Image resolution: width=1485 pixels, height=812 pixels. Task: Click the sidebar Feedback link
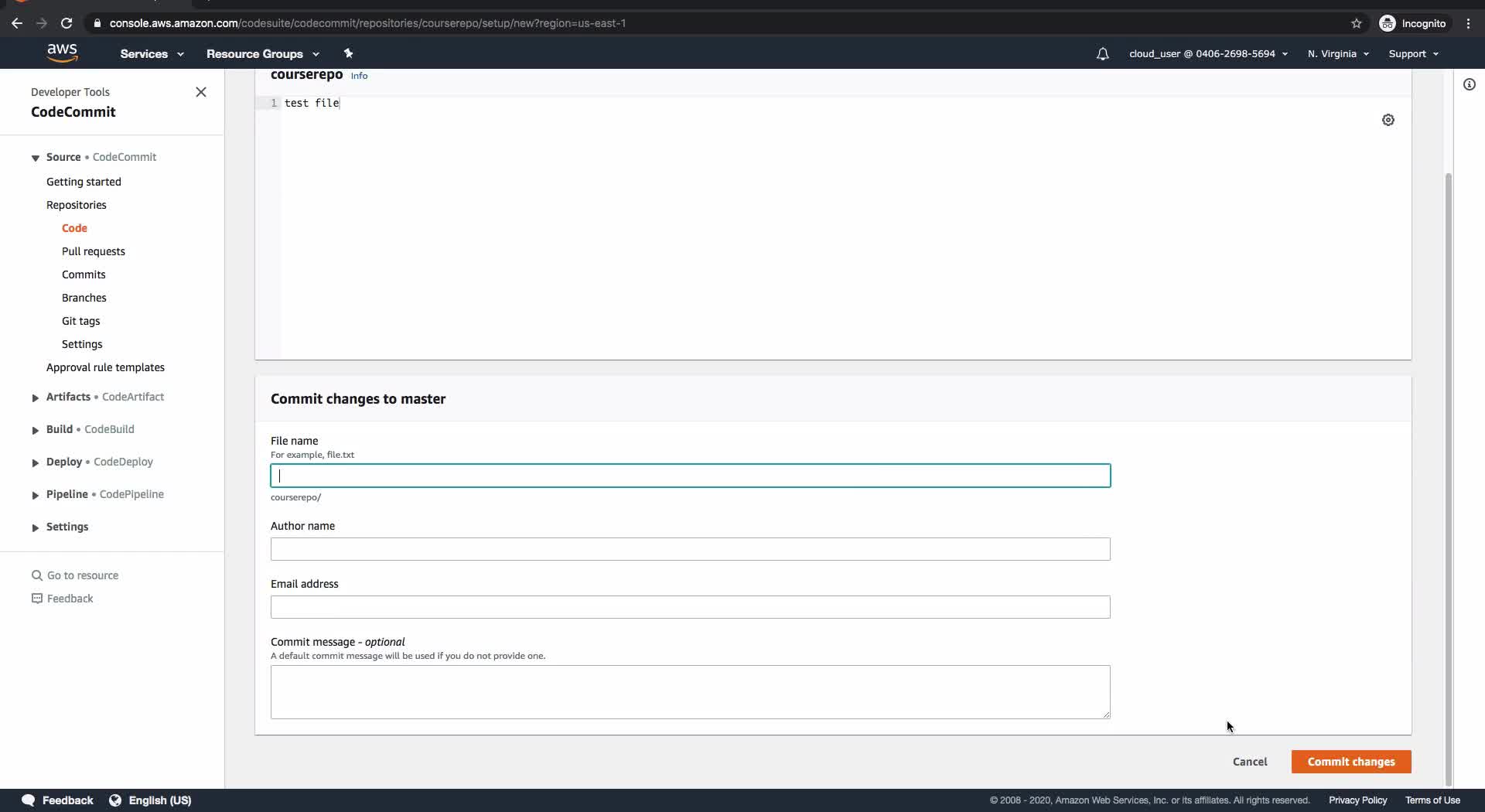(70, 599)
